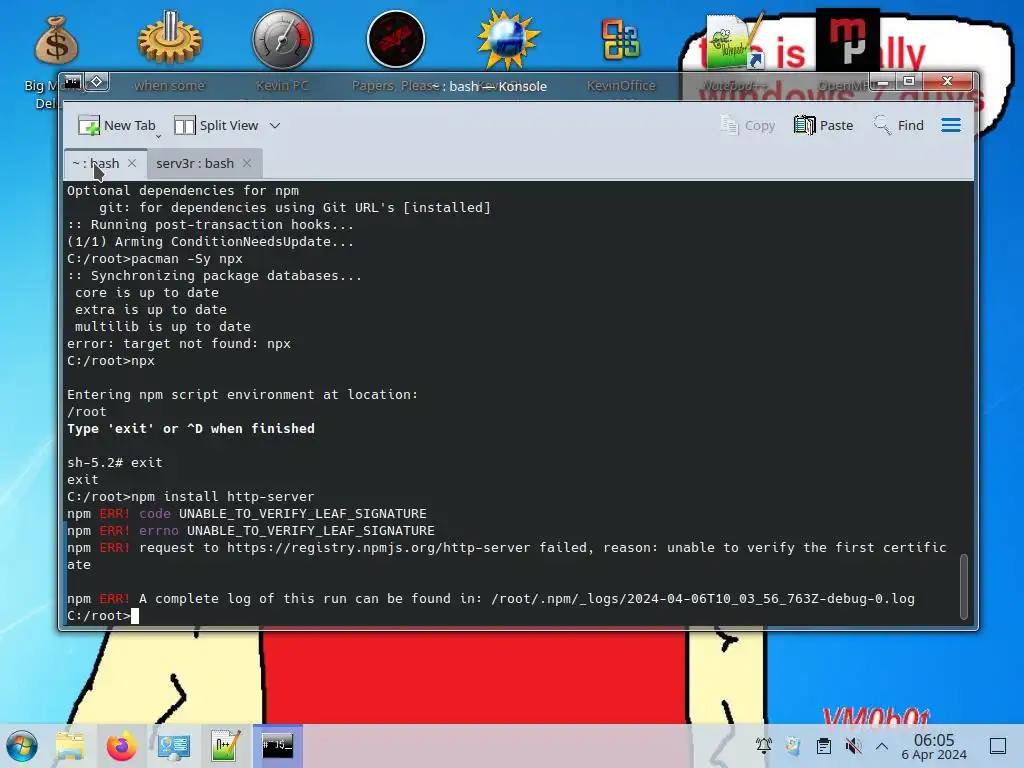The height and width of the screenshot is (768, 1024).
Task: Click the 'Type exit or ^D when finished' line
Action: (x=191, y=429)
